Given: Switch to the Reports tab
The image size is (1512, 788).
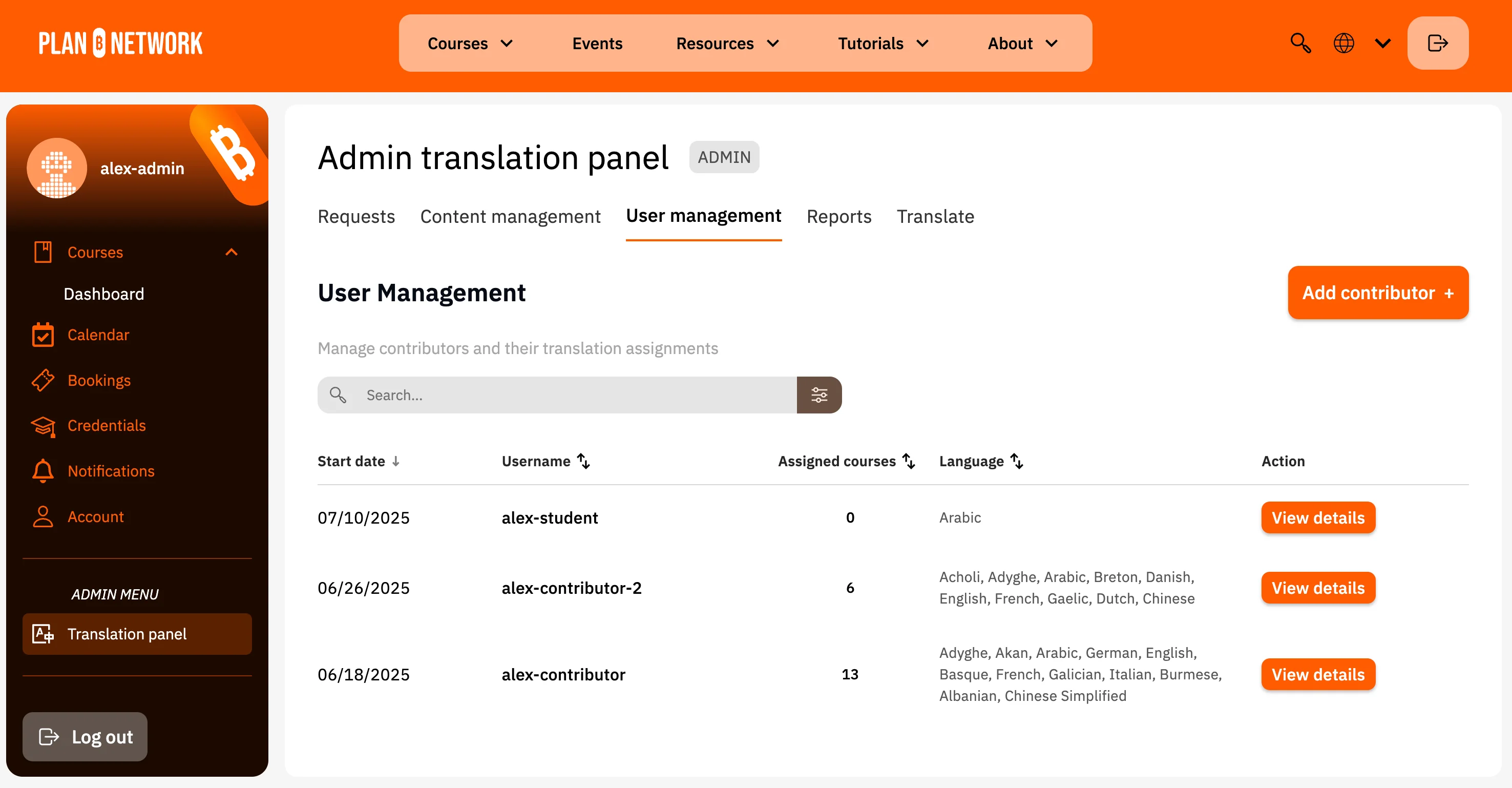Looking at the screenshot, I should [838, 217].
